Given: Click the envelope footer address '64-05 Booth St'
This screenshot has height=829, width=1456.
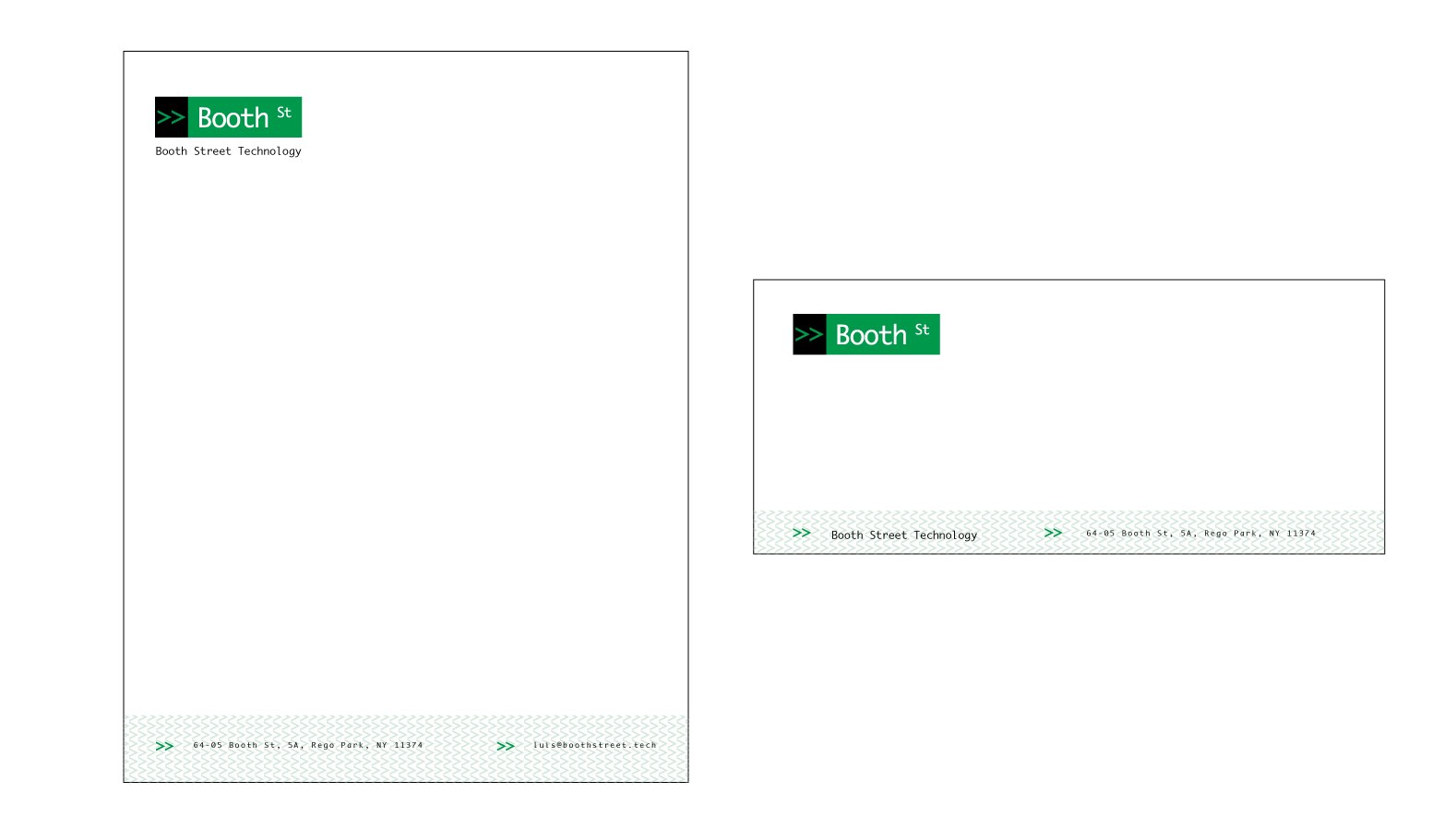Looking at the screenshot, I should pos(1200,534).
